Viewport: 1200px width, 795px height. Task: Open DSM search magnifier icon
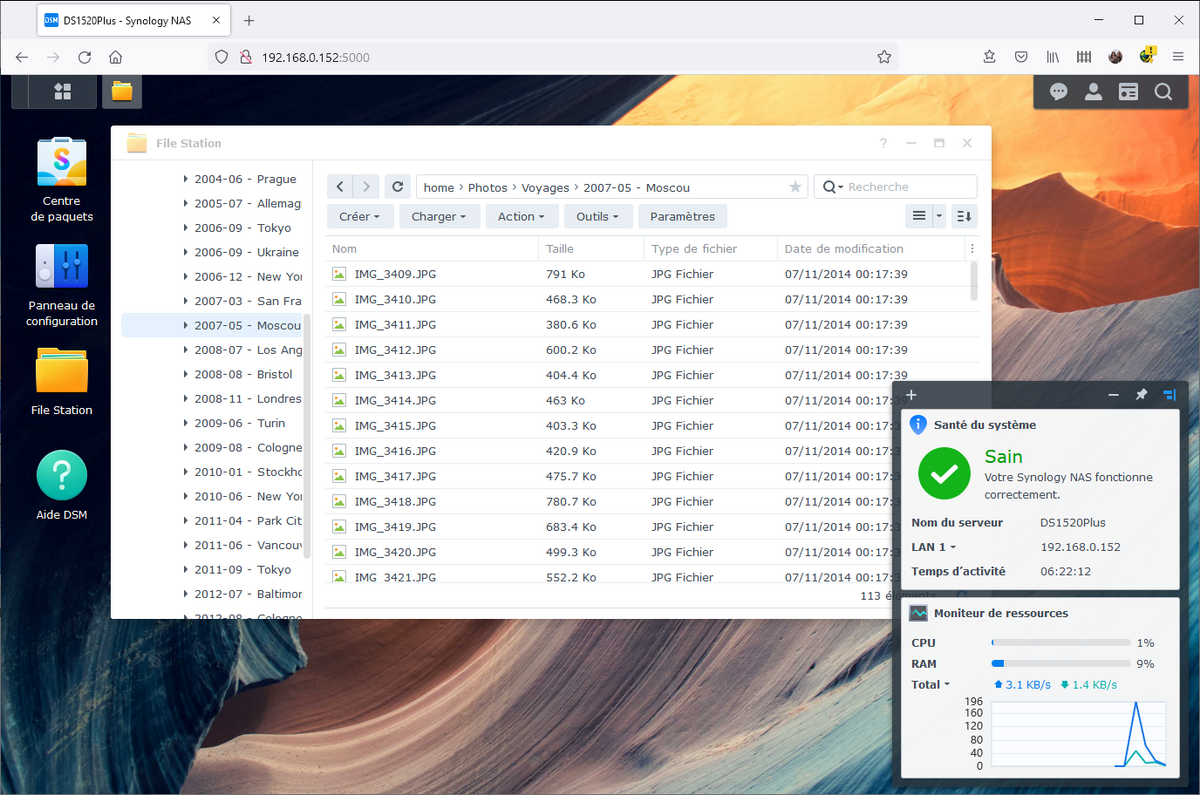pyautogui.click(x=1163, y=92)
